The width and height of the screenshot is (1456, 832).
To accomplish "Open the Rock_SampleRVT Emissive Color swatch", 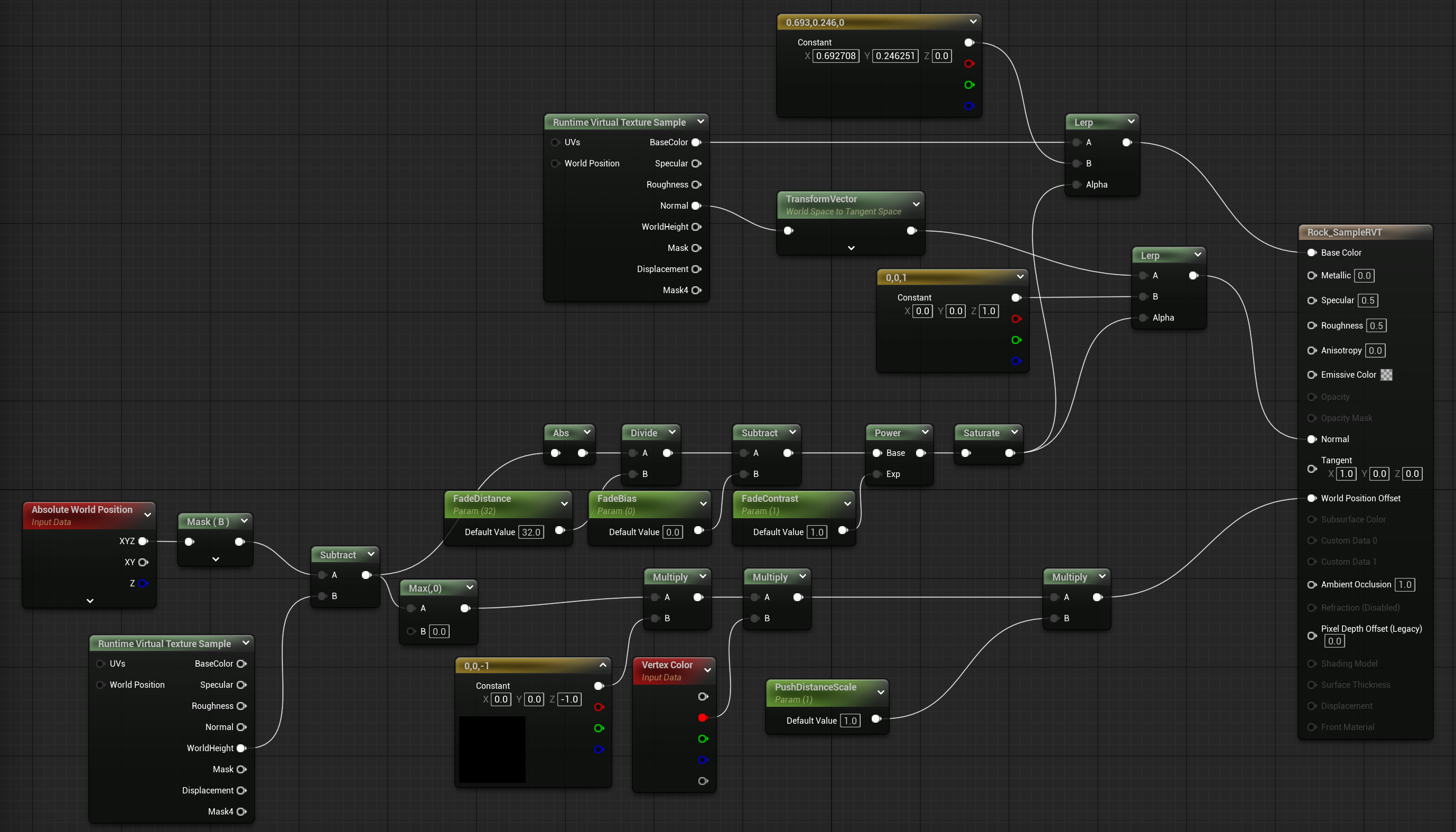I will (x=1386, y=375).
